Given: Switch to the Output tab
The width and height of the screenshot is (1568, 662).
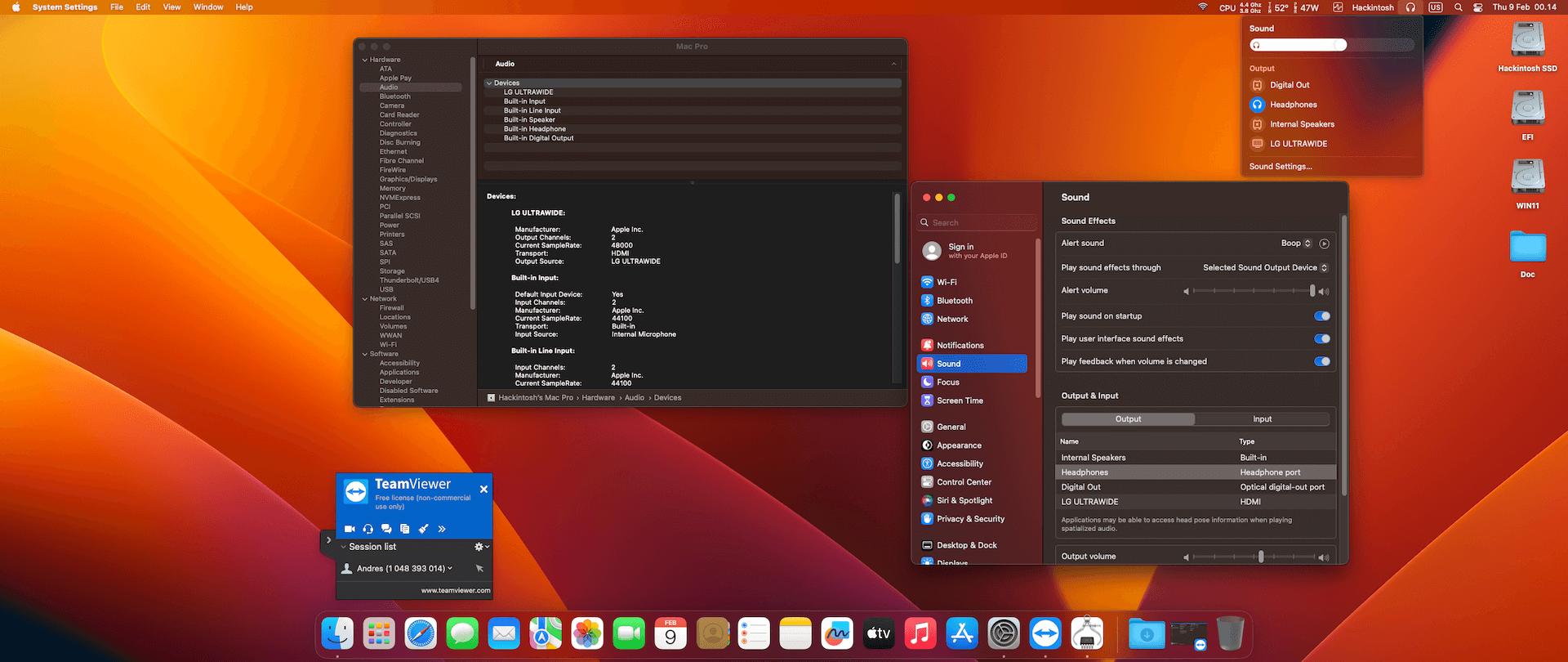Looking at the screenshot, I should (1128, 419).
